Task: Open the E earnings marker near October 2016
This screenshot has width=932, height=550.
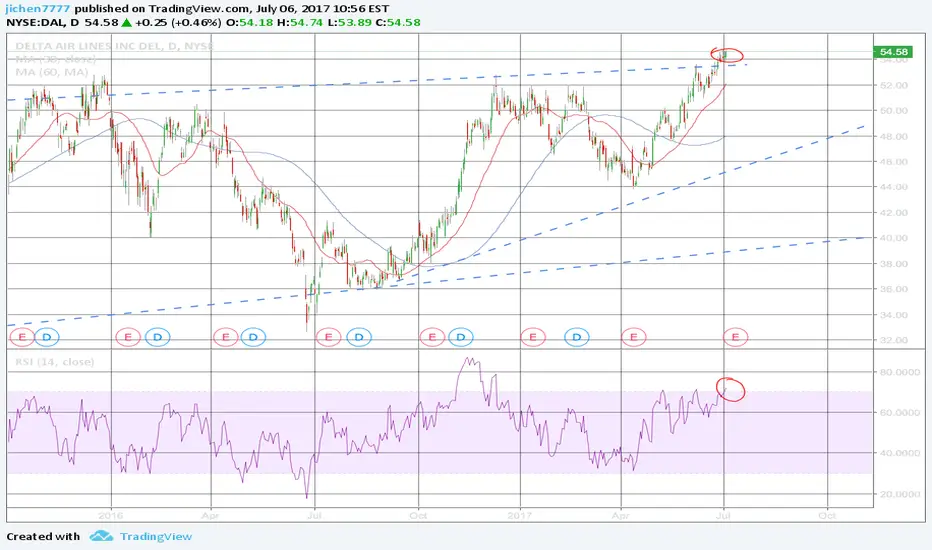Action: pos(432,337)
